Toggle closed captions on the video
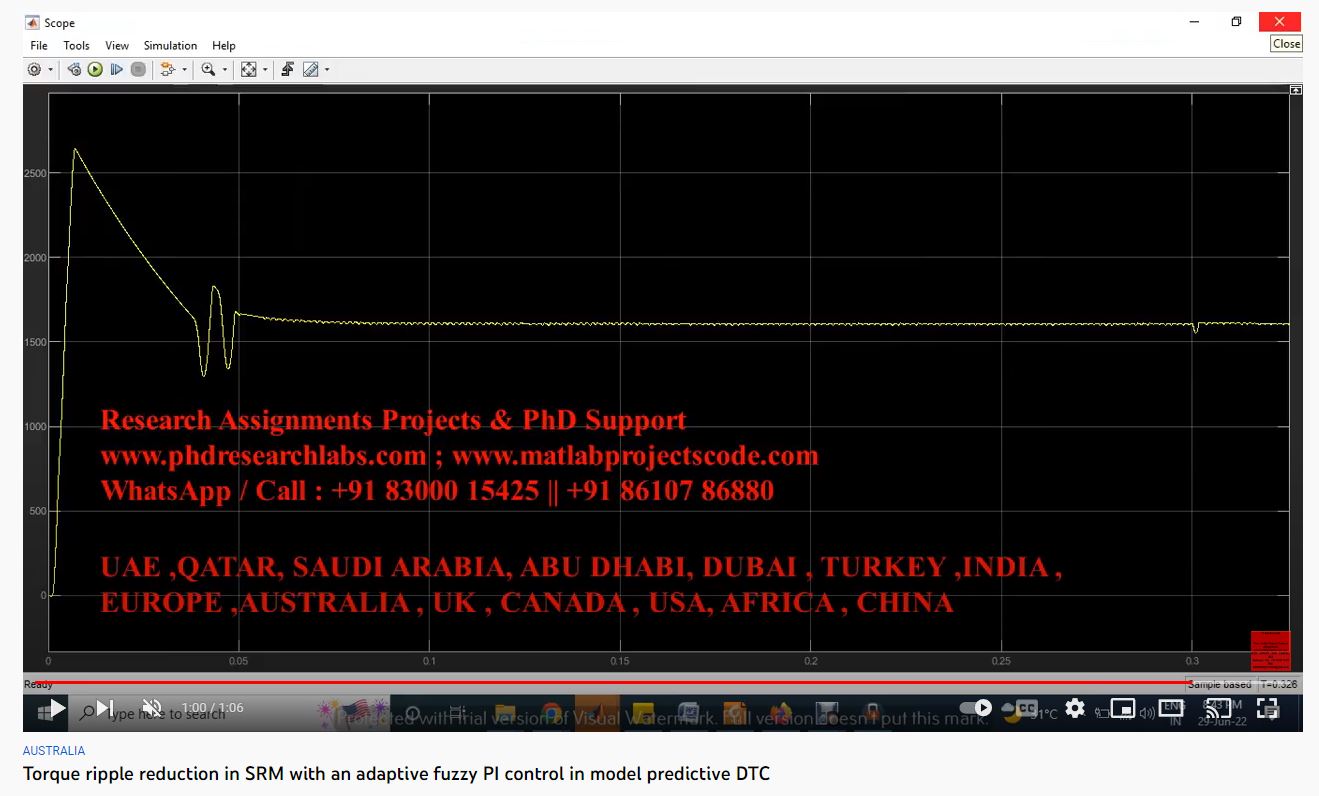1319x796 pixels. tap(1027, 708)
